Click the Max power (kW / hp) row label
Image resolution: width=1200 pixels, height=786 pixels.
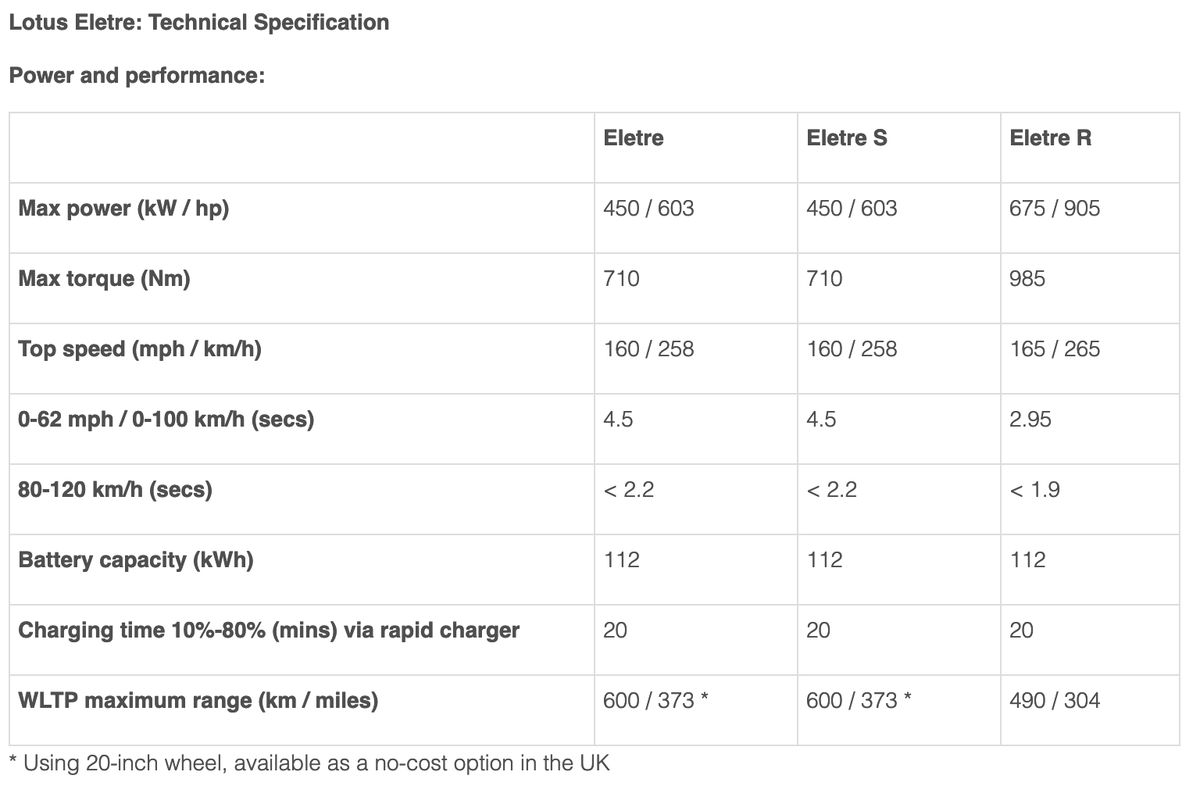(x=124, y=209)
